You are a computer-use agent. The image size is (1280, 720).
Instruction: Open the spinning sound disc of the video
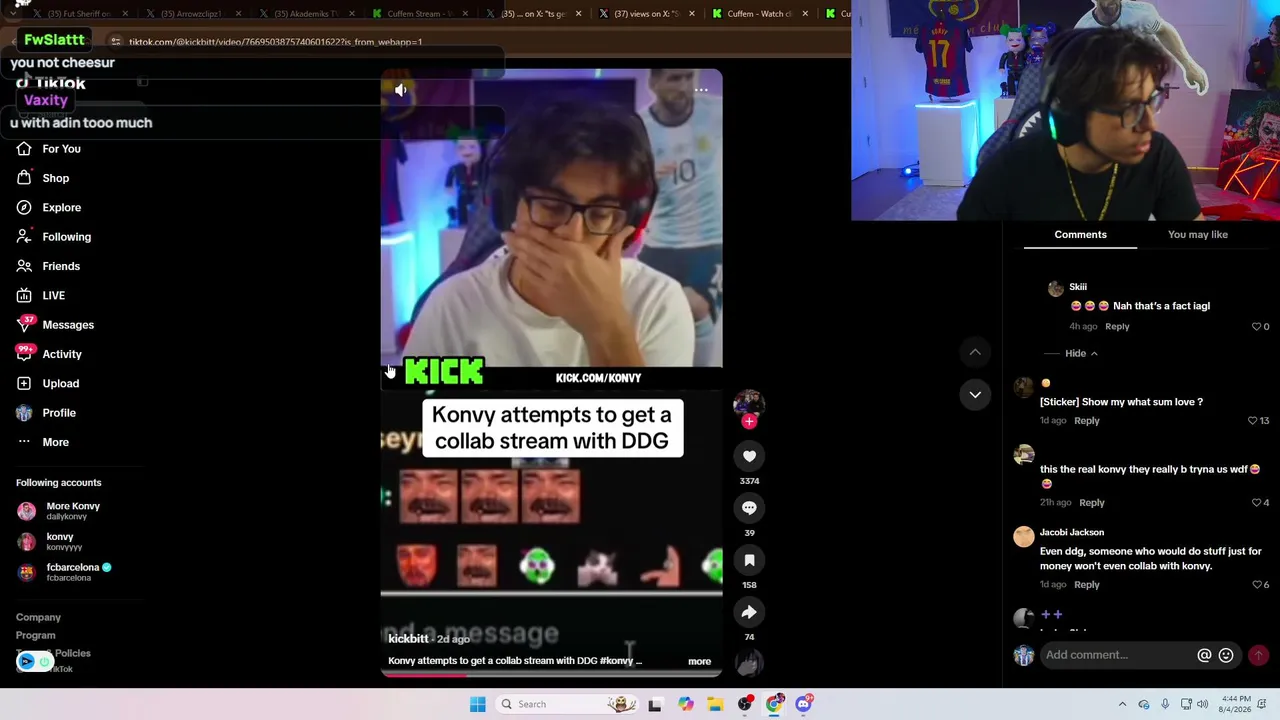pos(749,662)
